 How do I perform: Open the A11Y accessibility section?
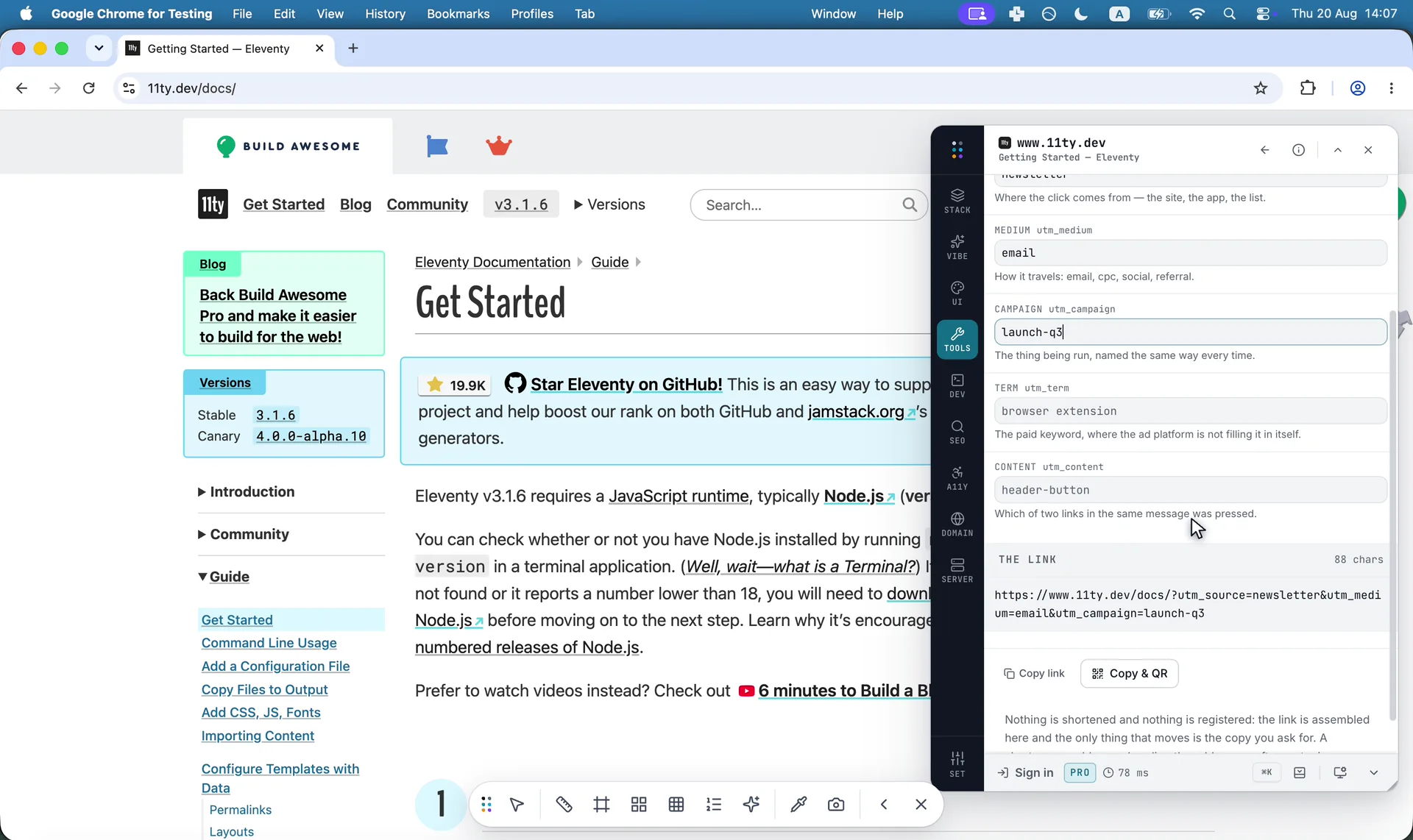click(x=957, y=478)
